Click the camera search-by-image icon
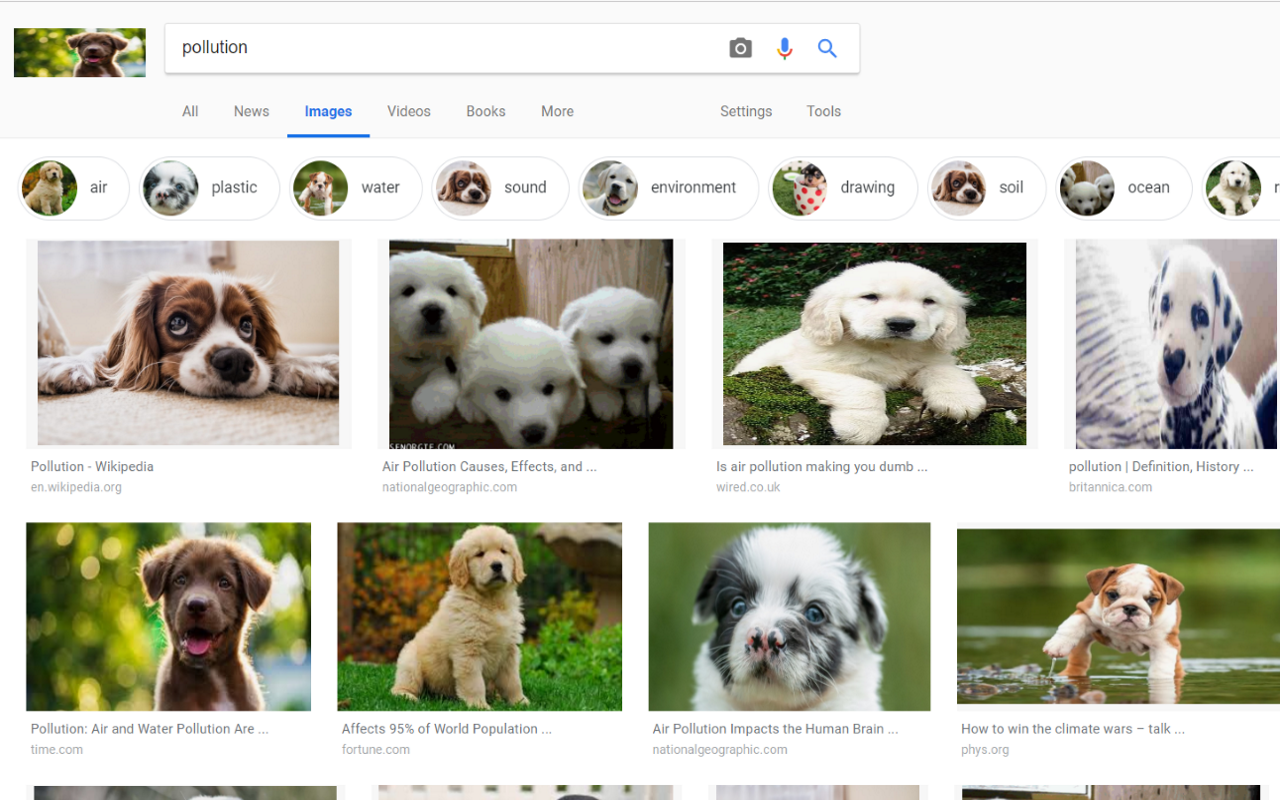 (x=740, y=48)
